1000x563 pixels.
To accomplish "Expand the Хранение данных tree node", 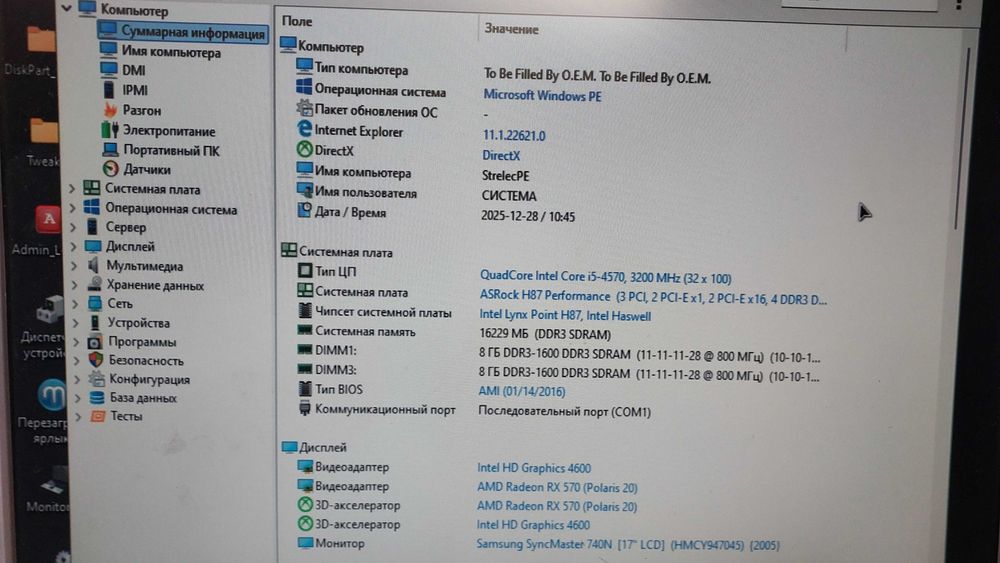I will (x=75, y=285).
